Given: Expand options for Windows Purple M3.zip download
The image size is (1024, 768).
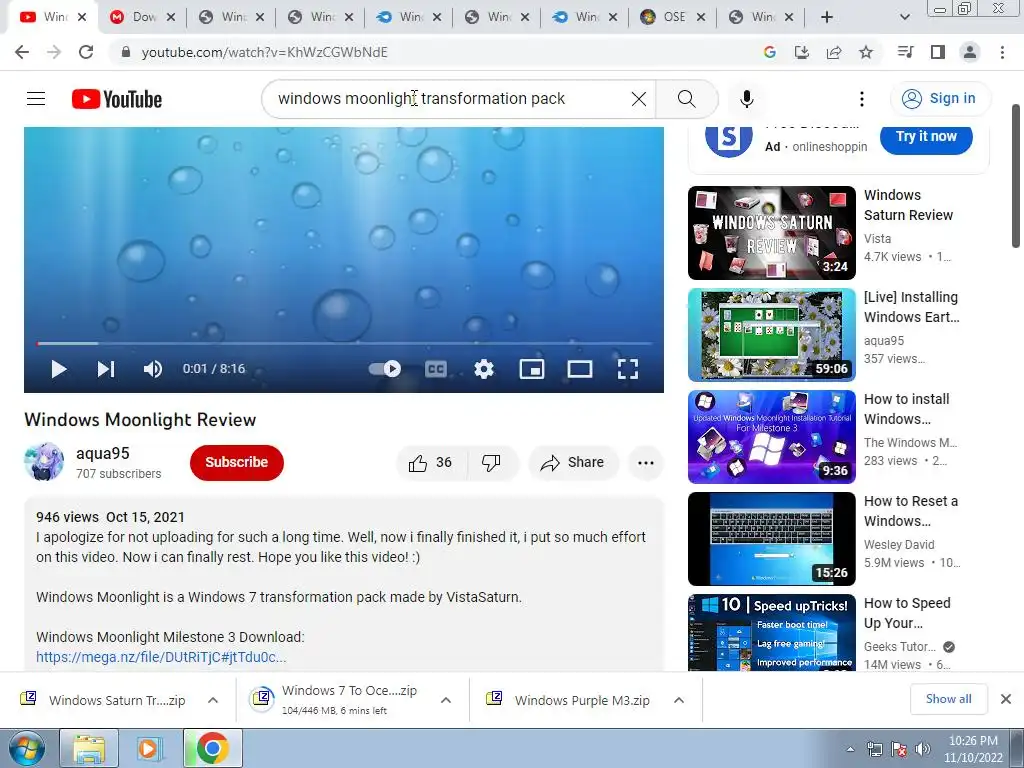Looking at the screenshot, I should [x=679, y=700].
